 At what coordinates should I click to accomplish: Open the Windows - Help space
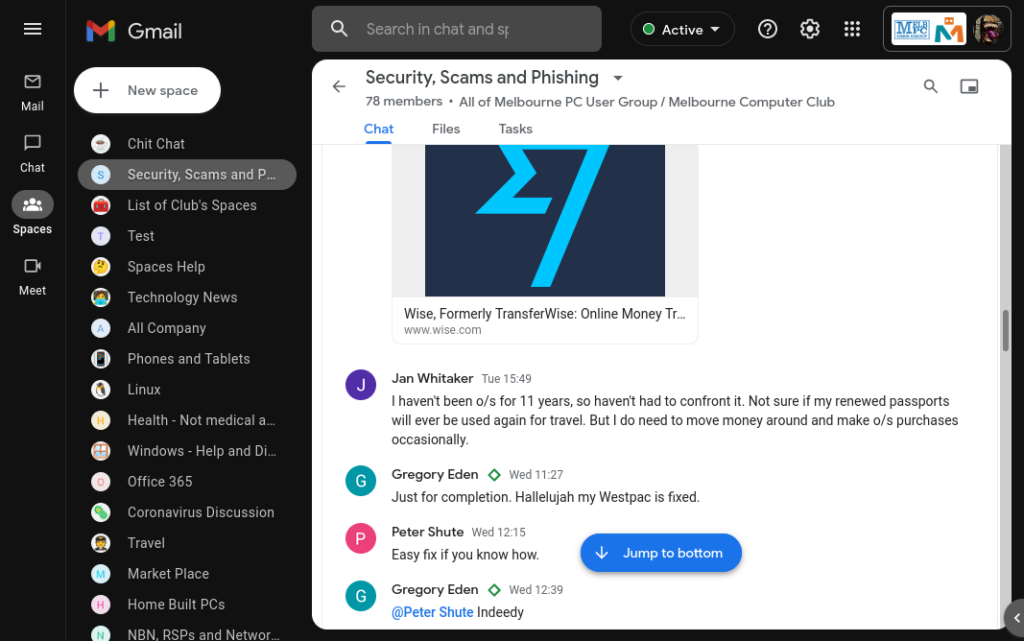point(187,451)
